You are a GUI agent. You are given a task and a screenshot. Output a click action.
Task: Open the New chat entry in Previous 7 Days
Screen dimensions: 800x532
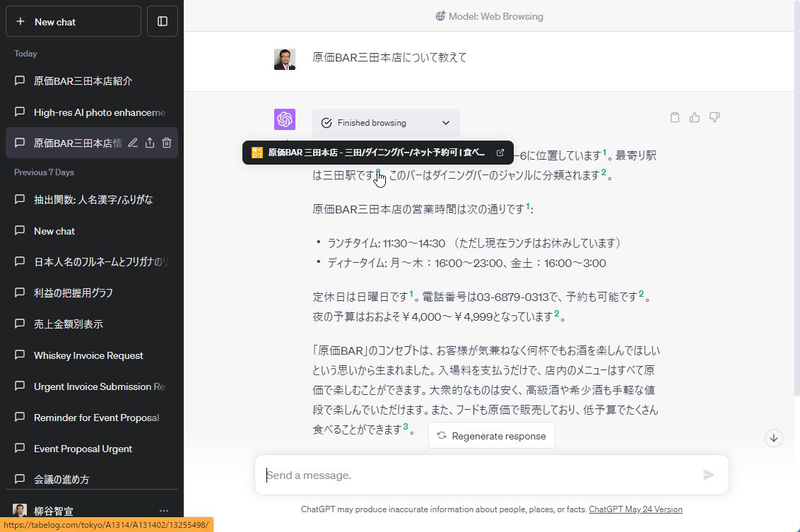[91, 231]
